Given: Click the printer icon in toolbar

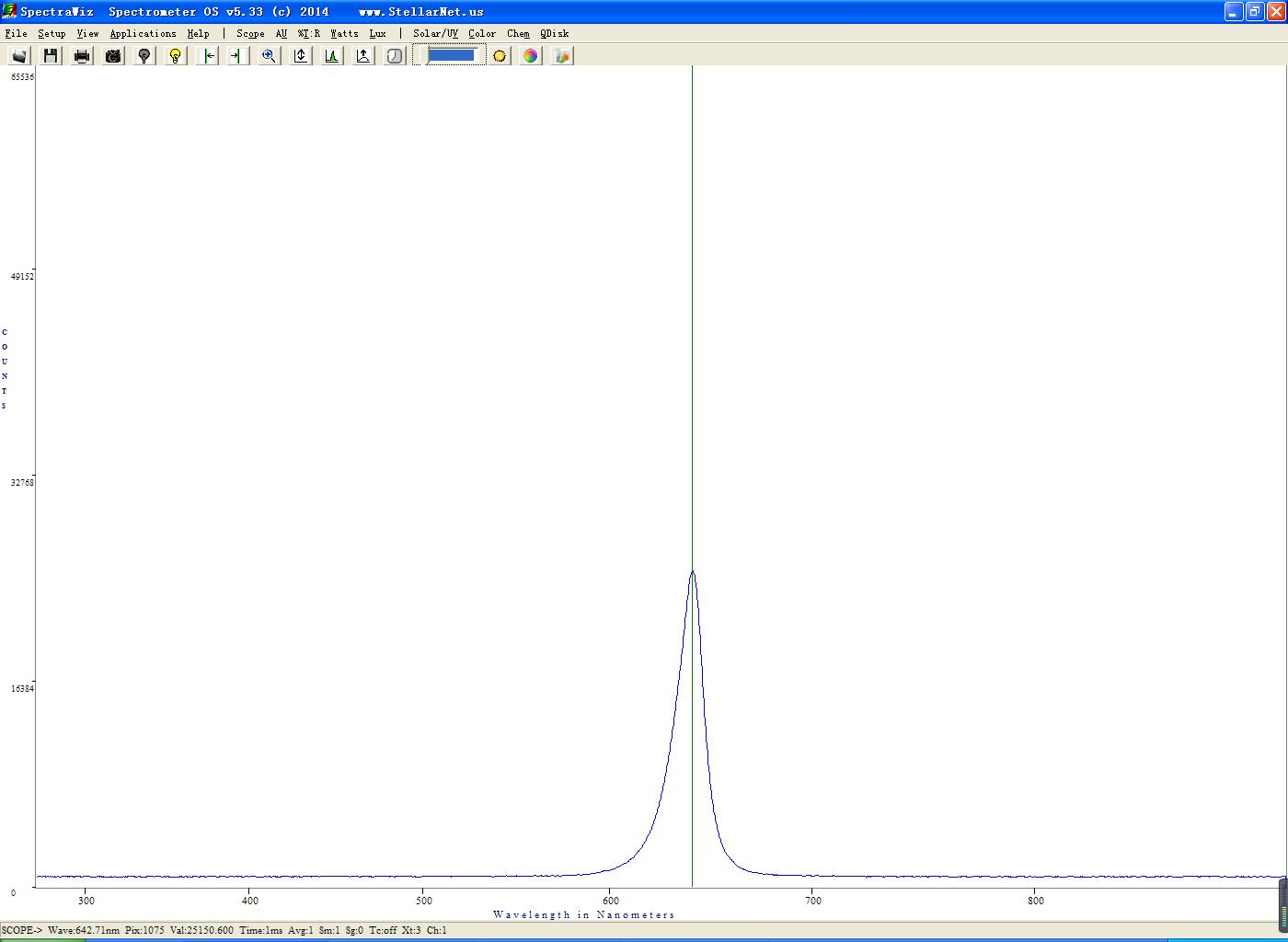Looking at the screenshot, I should point(82,56).
